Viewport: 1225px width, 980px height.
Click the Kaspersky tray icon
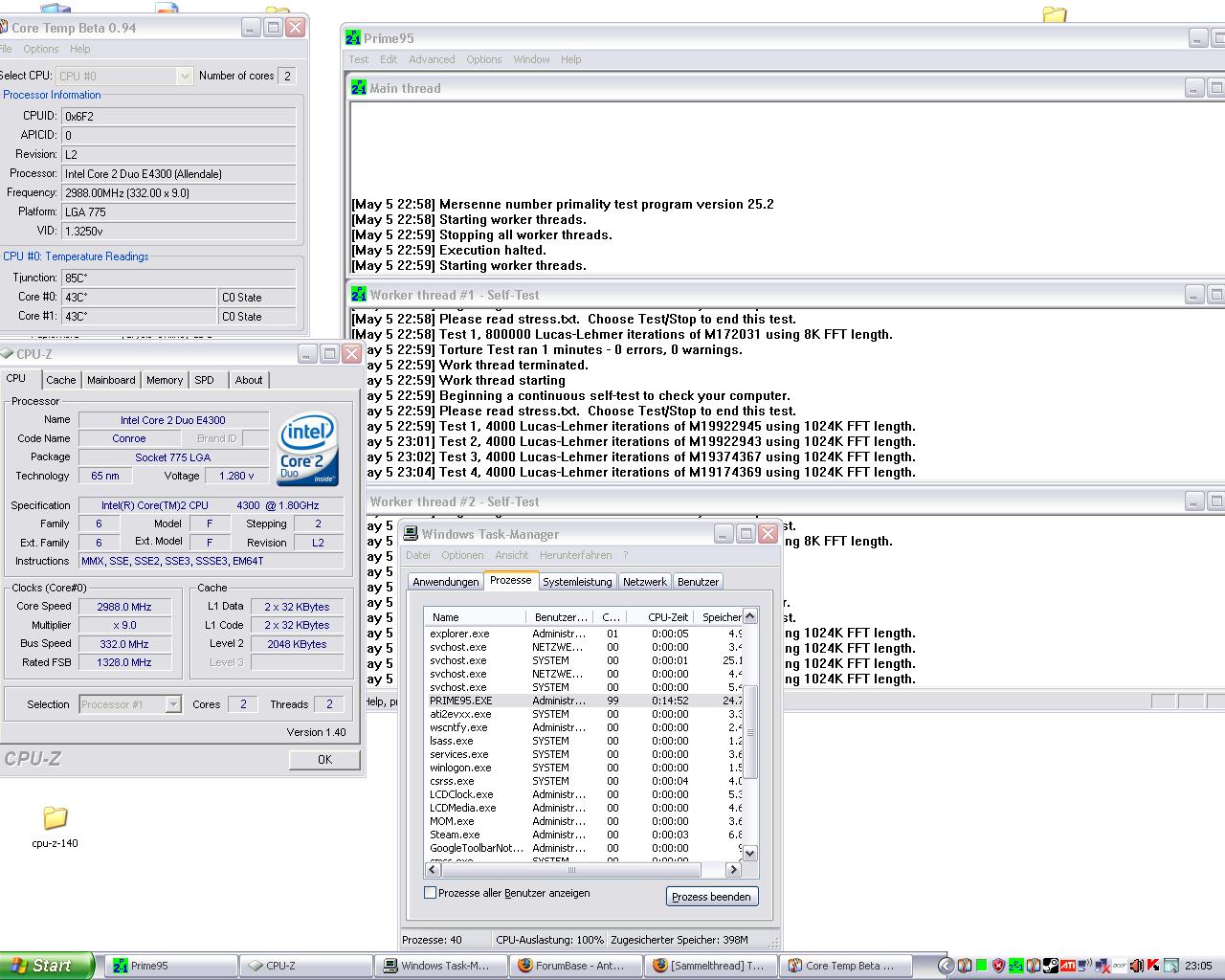1153,966
